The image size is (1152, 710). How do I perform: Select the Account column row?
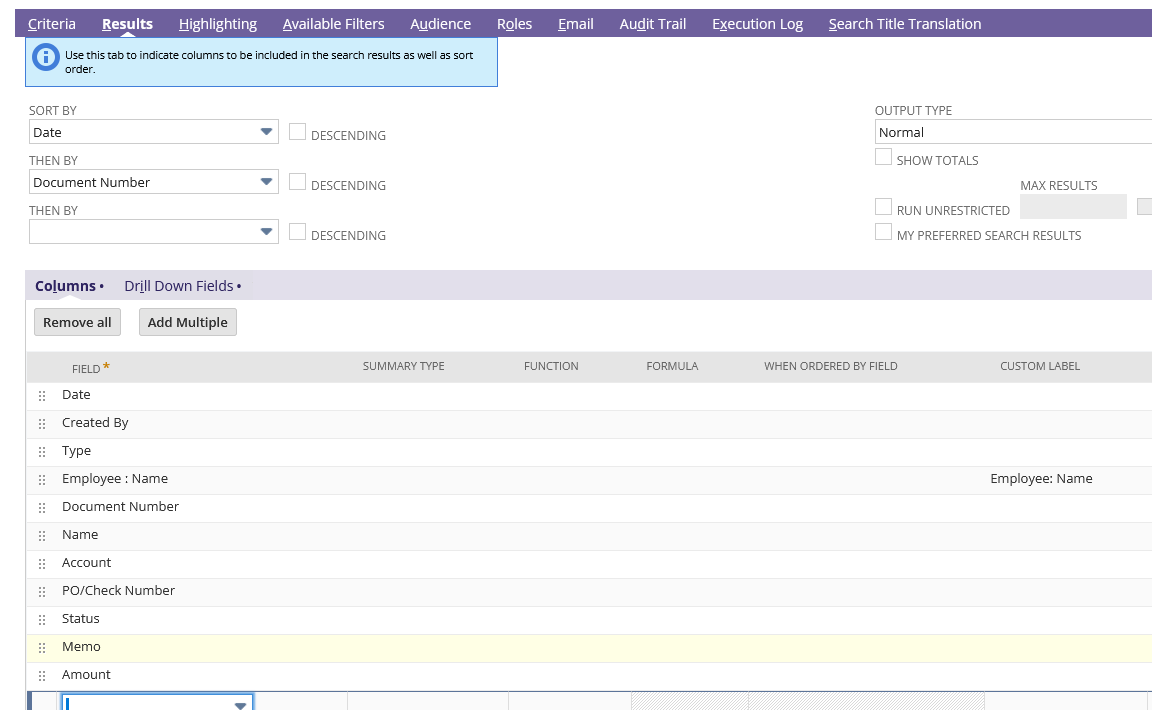589,563
